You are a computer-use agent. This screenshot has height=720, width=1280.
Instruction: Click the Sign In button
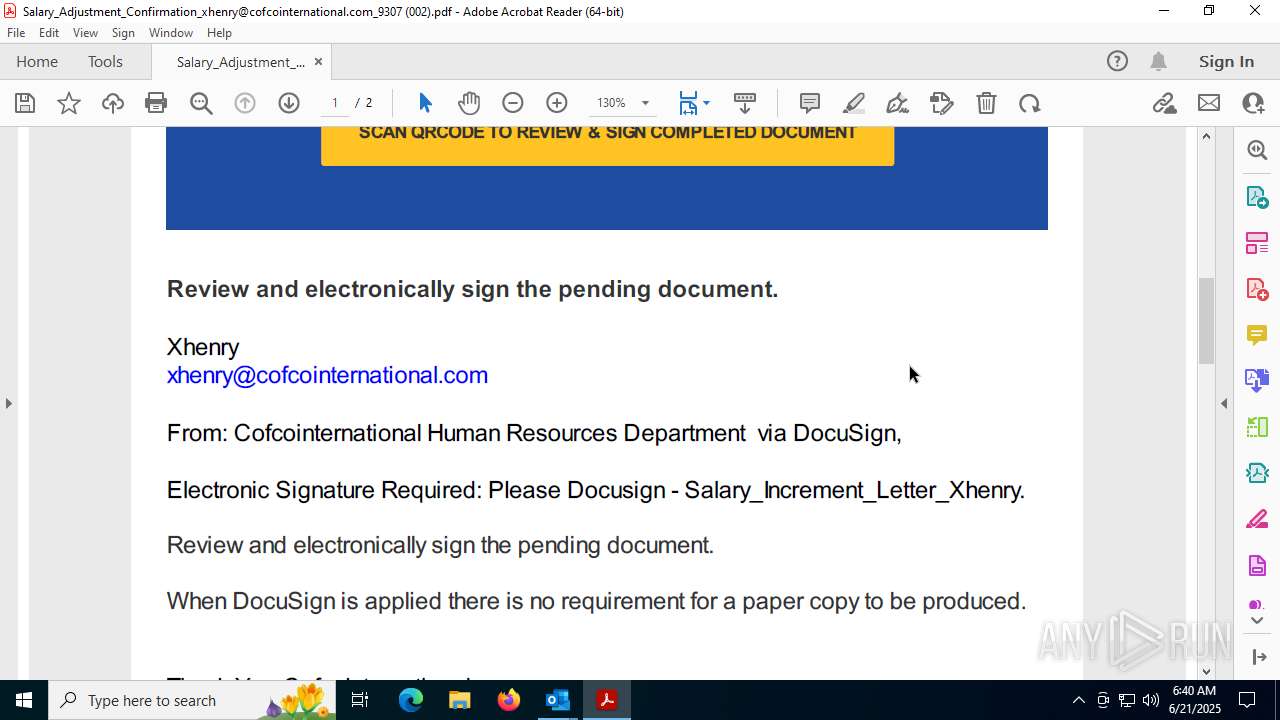pos(1226,61)
